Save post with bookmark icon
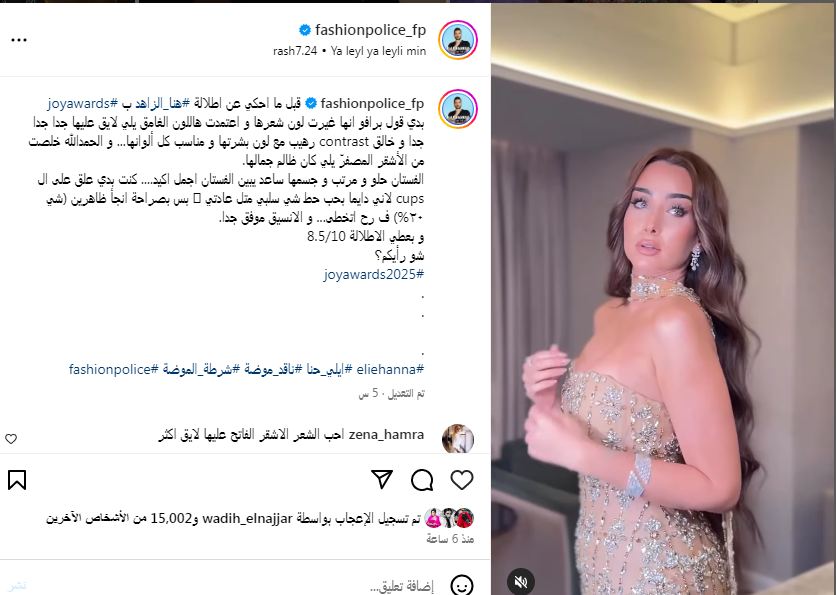836x595 pixels. click(x=17, y=480)
